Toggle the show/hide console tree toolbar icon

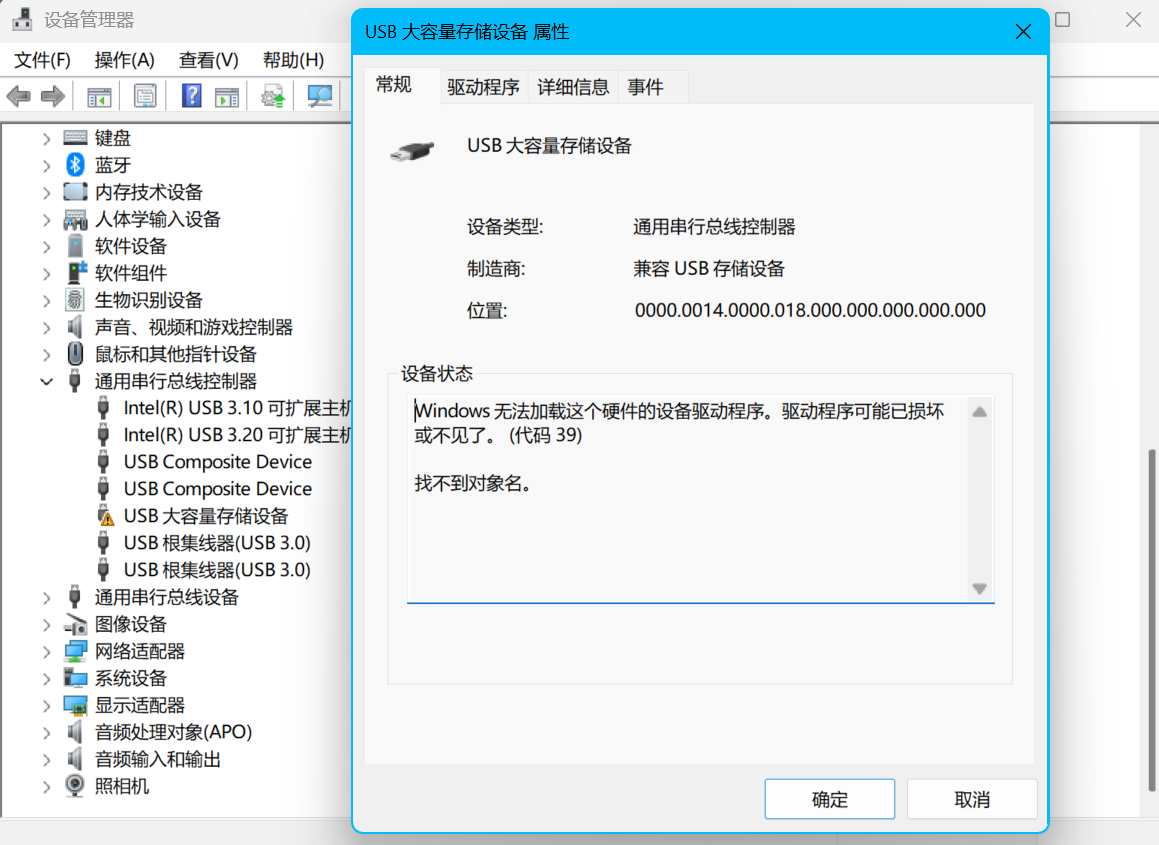coord(99,96)
